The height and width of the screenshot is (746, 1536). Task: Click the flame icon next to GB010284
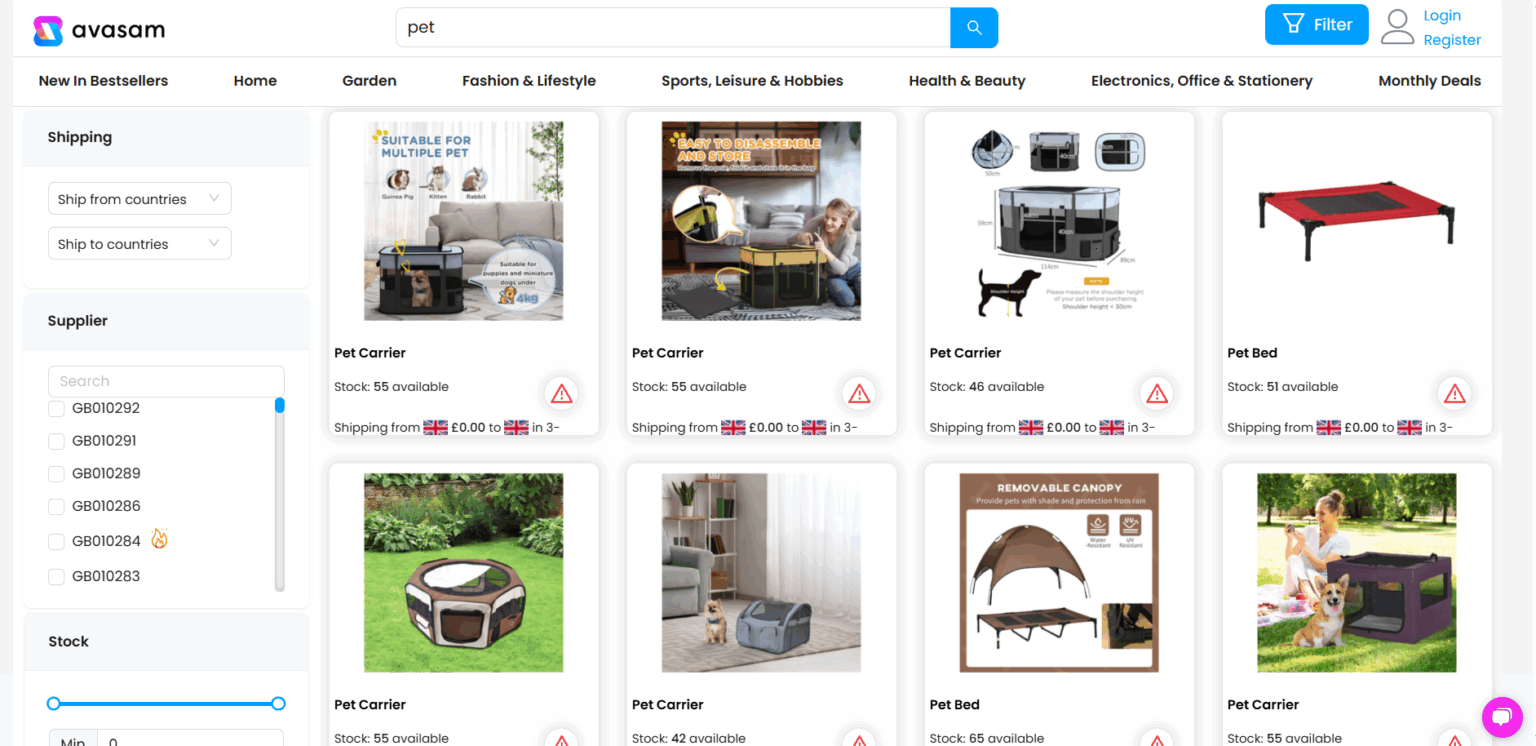[x=159, y=540]
